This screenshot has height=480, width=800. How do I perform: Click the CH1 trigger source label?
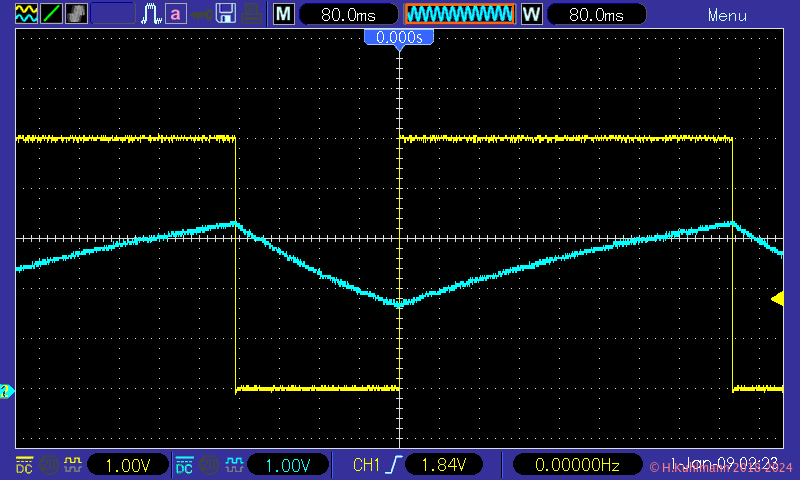(x=368, y=464)
